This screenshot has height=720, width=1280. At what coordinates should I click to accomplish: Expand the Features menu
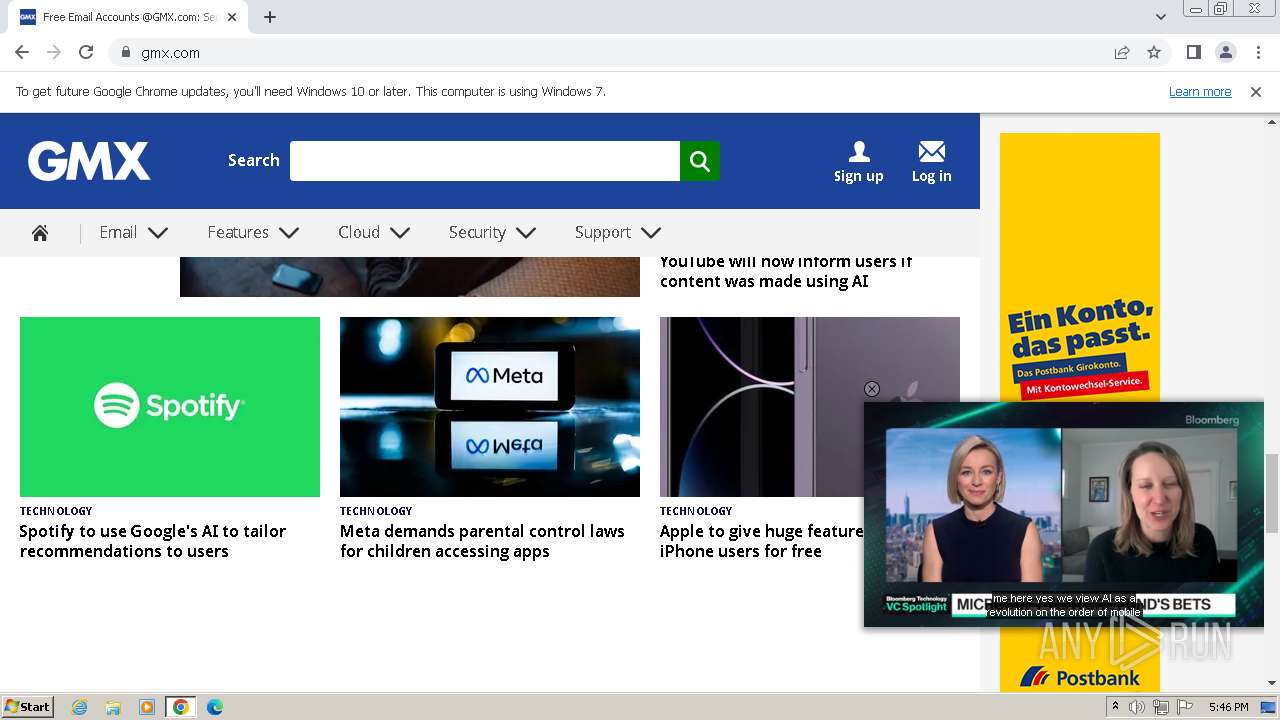pyautogui.click(x=253, y=233)
